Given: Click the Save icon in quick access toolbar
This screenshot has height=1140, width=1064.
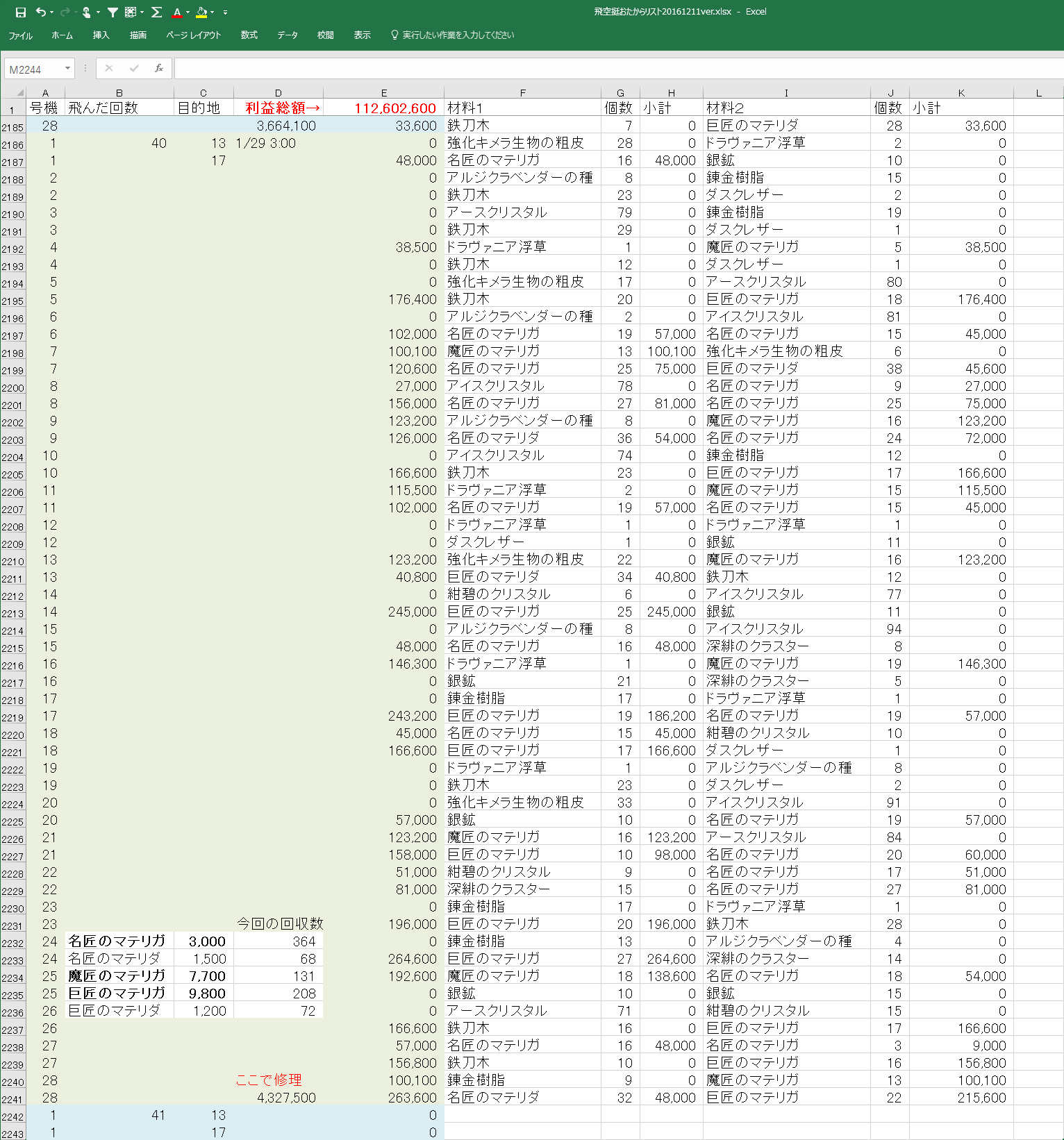Looking at the screenshot, I should click(x=20, y=12).
